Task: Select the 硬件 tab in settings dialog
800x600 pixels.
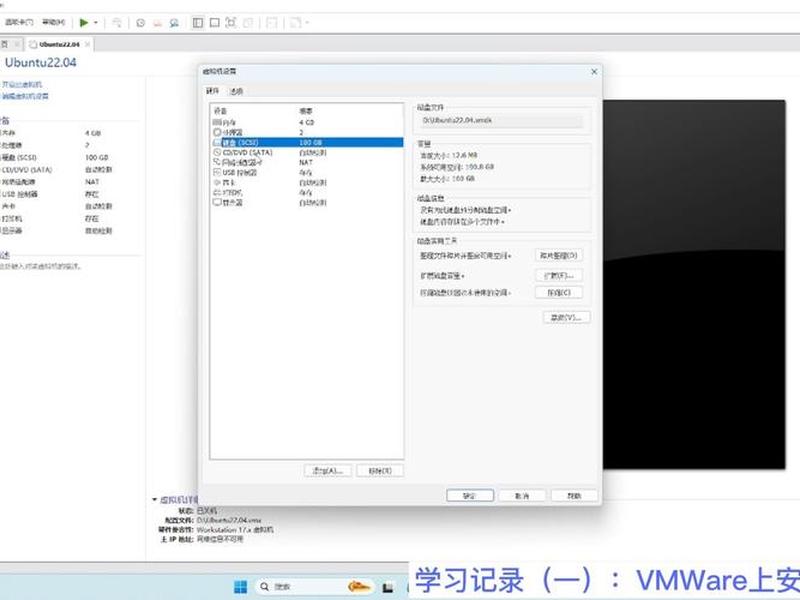Action: click(212, 91)
